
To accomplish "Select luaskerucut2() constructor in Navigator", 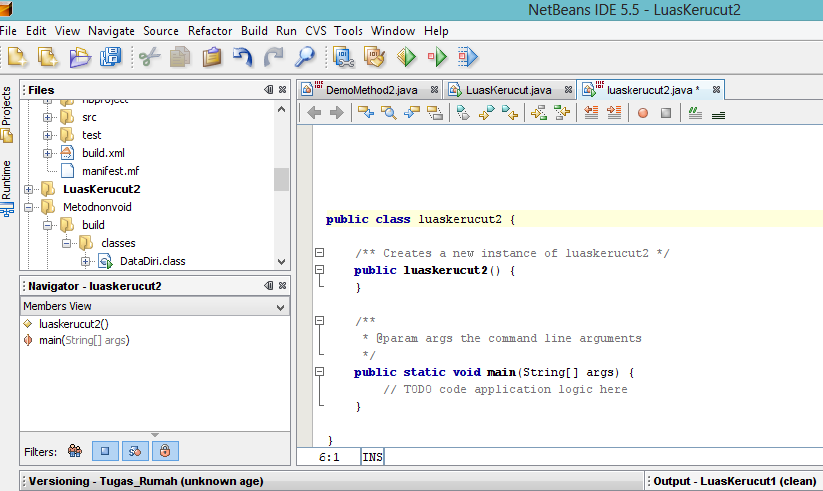I will click(x=73, y=324).
